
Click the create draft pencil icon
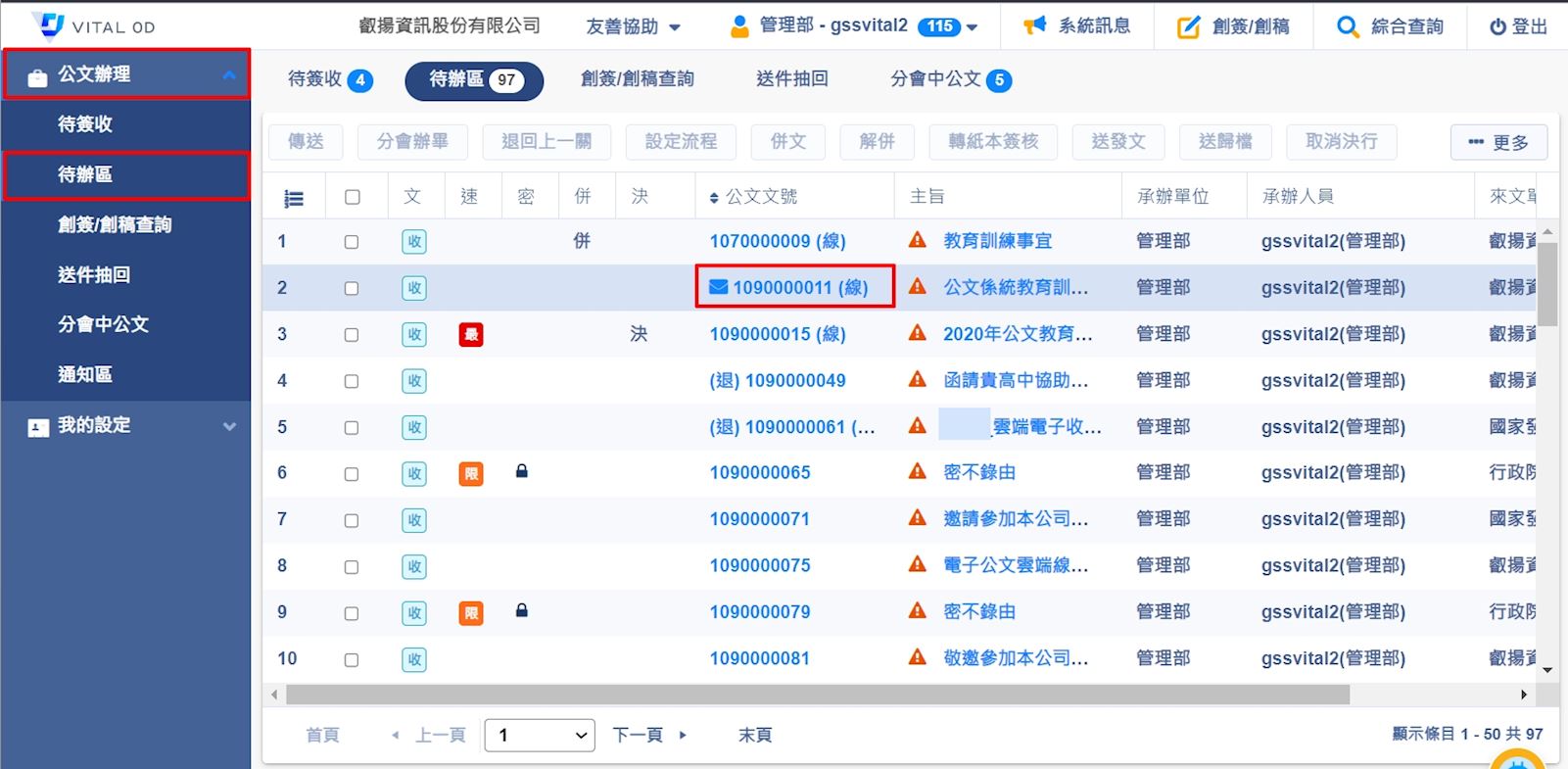1188,26
